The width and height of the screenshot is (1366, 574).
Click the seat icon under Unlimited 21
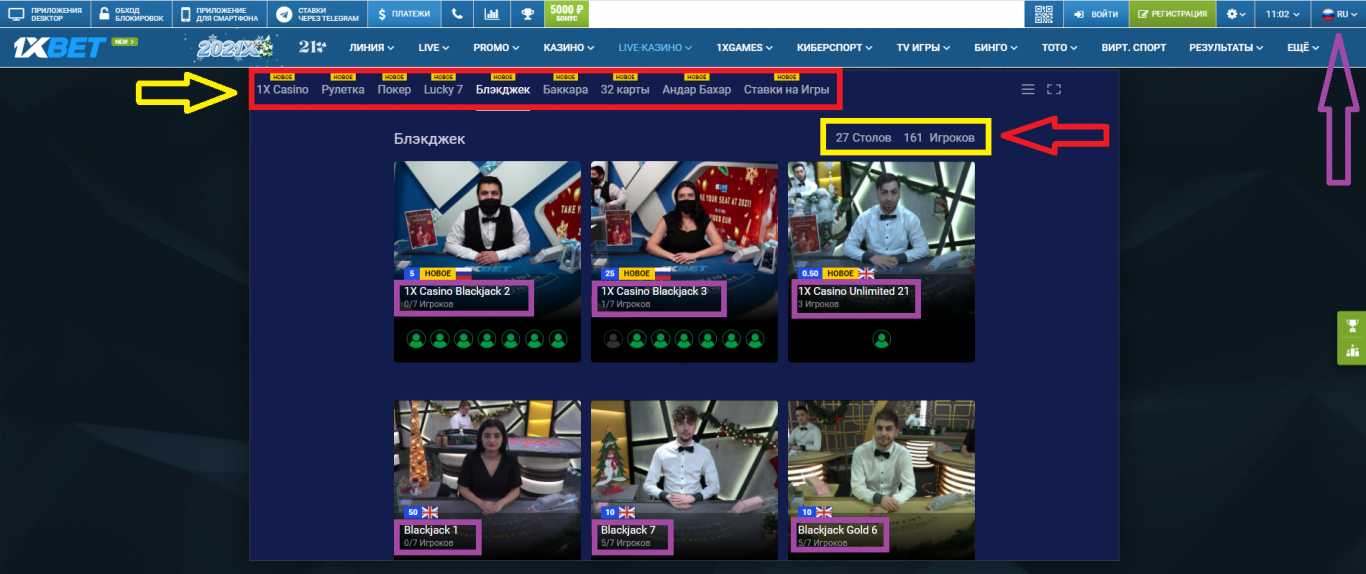(882, 339)
